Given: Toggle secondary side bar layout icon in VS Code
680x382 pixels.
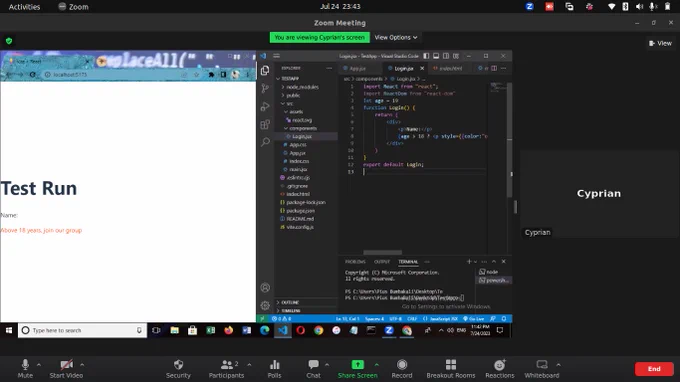Looking at the screenshot, I should (x=446, y=56).
